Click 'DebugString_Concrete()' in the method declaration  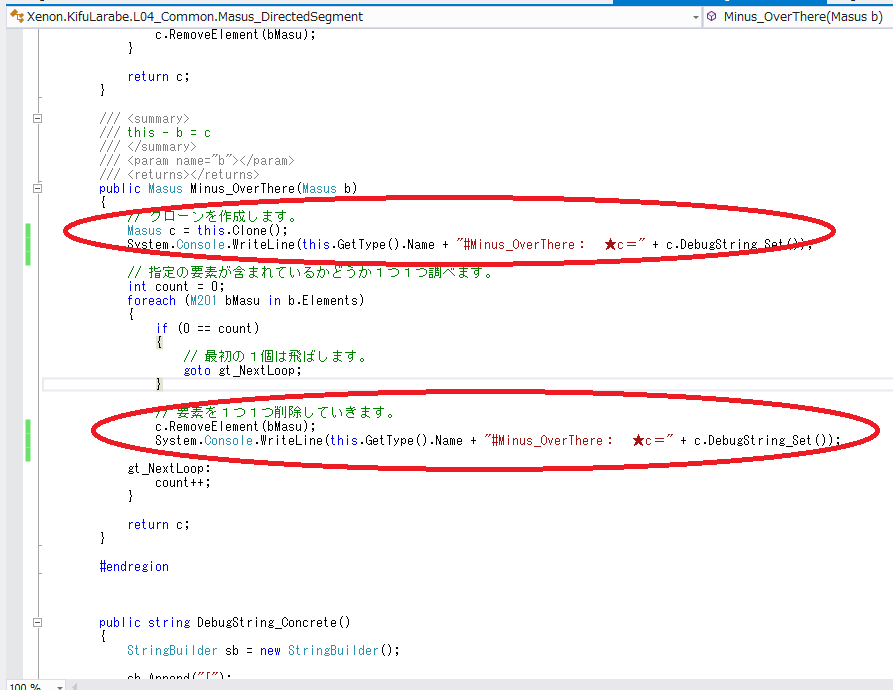pos(274,622)
